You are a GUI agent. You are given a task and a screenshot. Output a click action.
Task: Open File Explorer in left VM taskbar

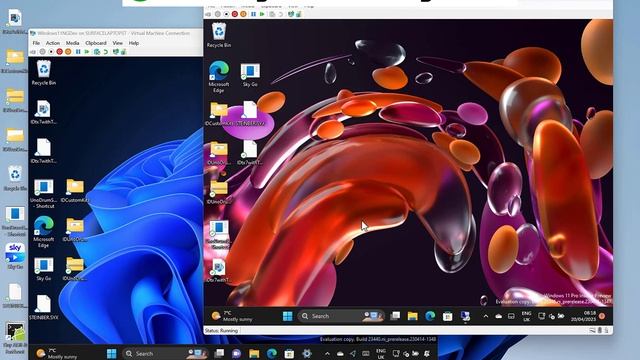click(x=254, y=353)
